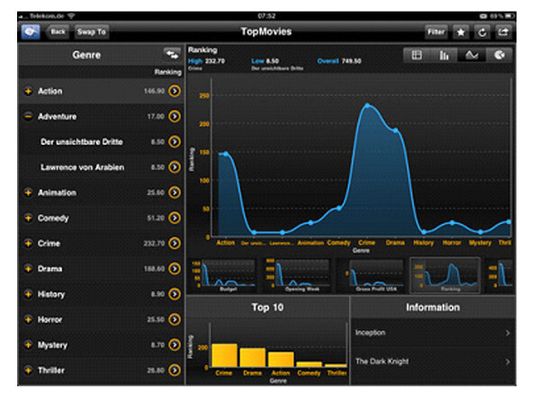540x395 pixels.
Task: Tap the Genre panel title
Action: pos(86,55)
